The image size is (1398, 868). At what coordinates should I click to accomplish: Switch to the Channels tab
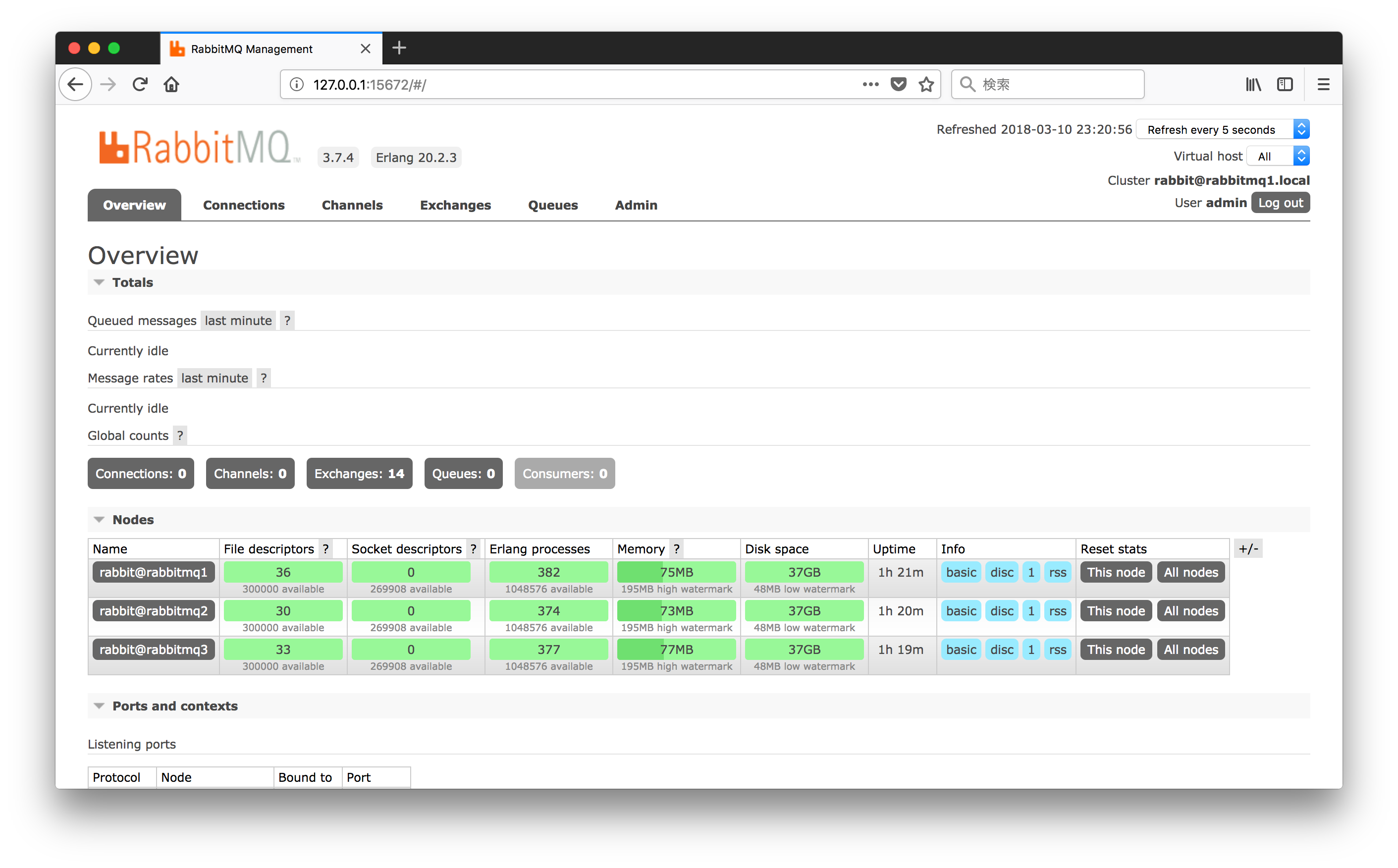coord(352,205)
